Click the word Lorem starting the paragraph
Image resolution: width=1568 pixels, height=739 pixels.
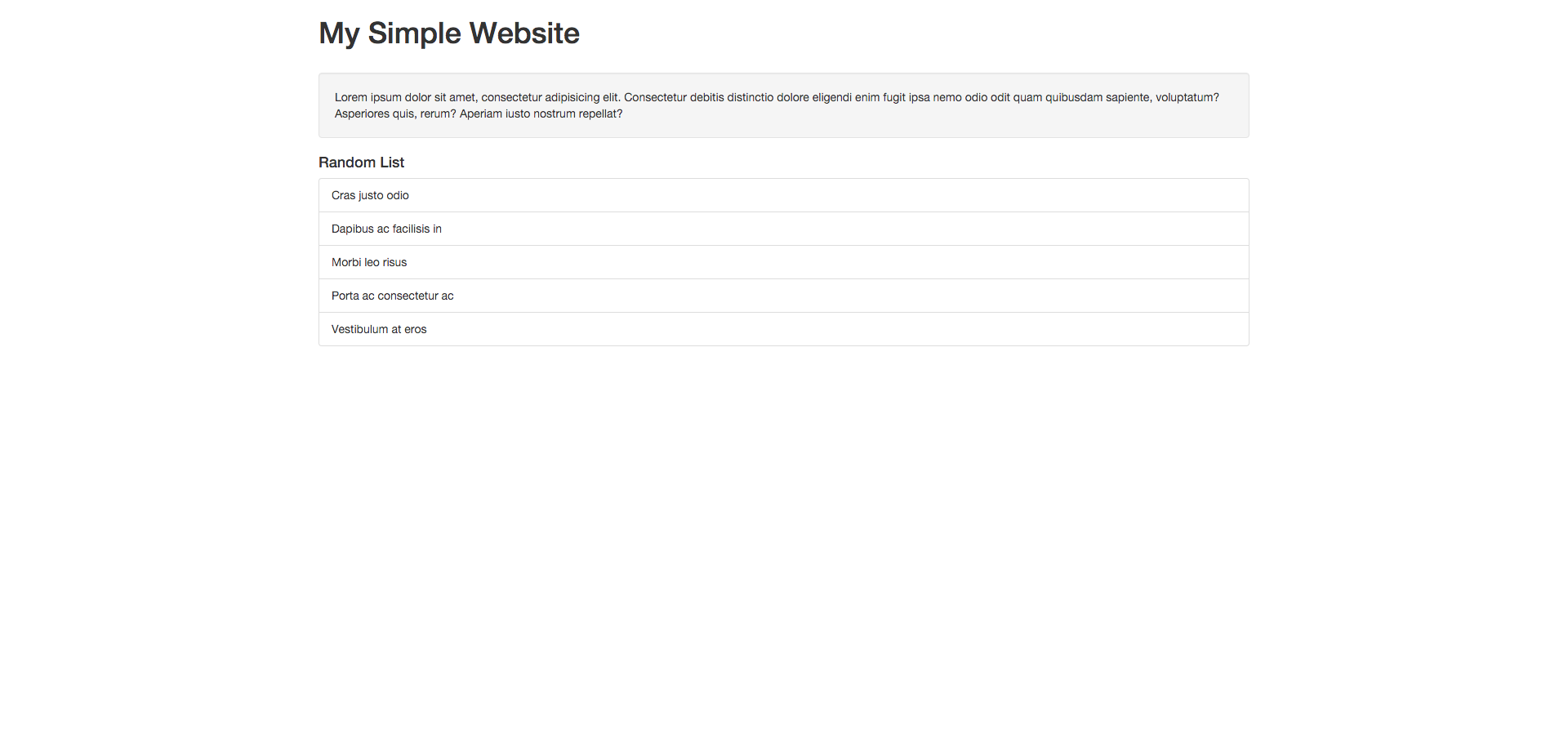350,97
